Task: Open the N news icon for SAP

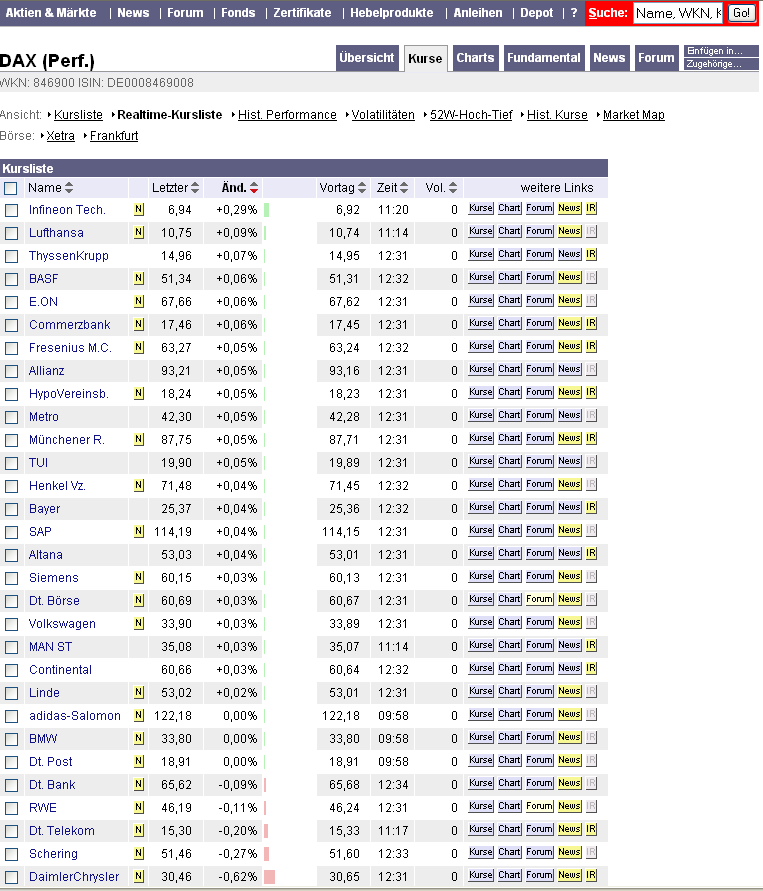Action: 139,531
